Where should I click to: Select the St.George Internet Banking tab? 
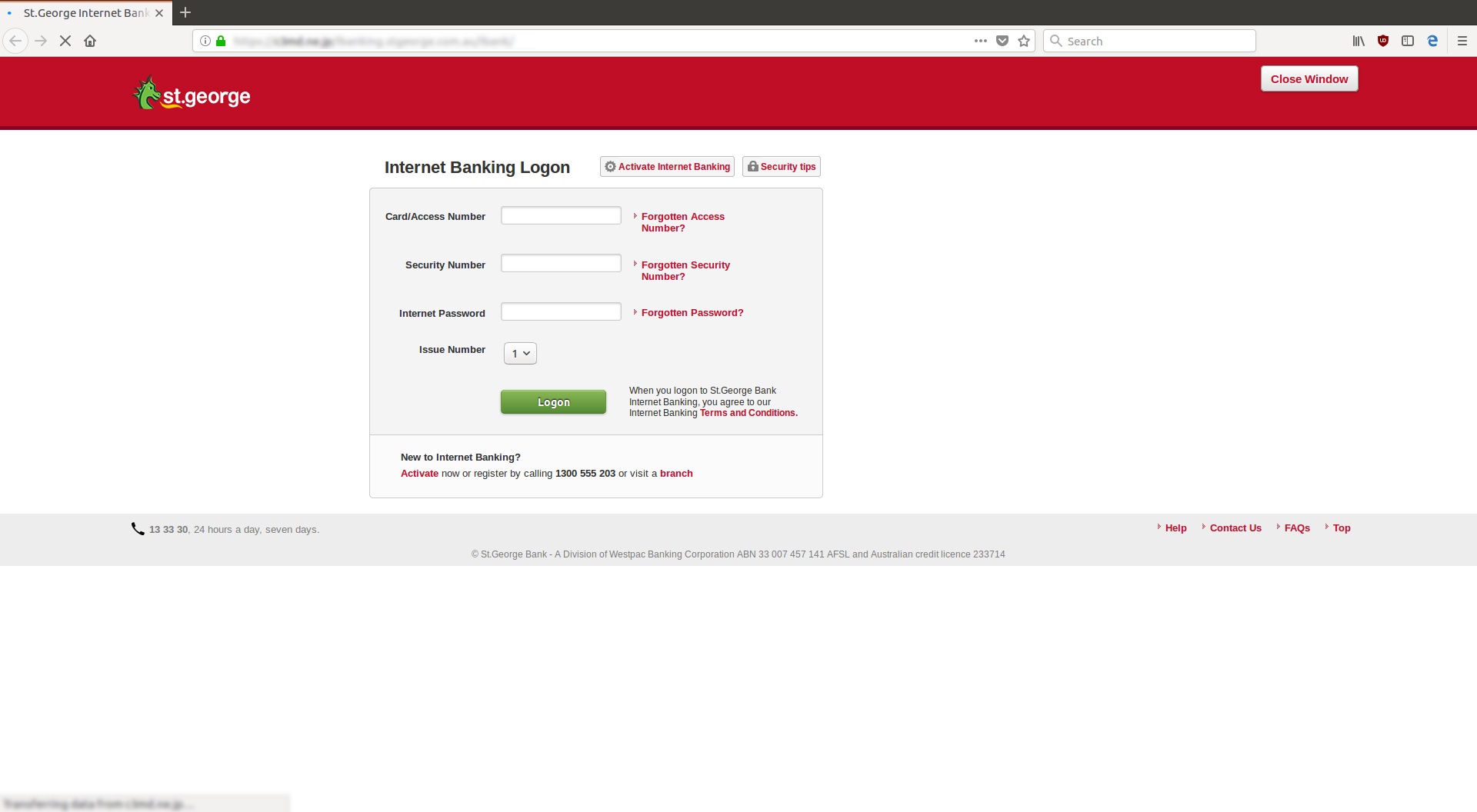tap(85, 13)
